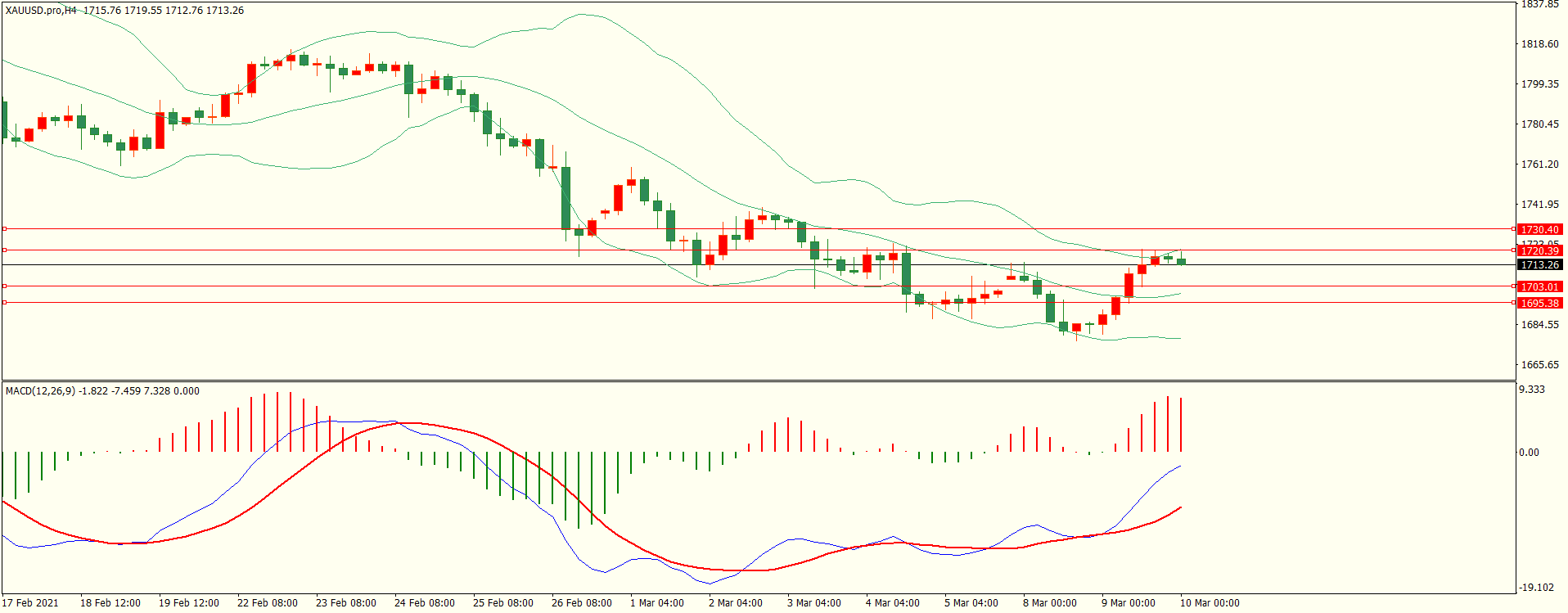Click the 10 Mar 00:00 time label
This screenshot has height=613, width=1568.
click(1209, 603)
